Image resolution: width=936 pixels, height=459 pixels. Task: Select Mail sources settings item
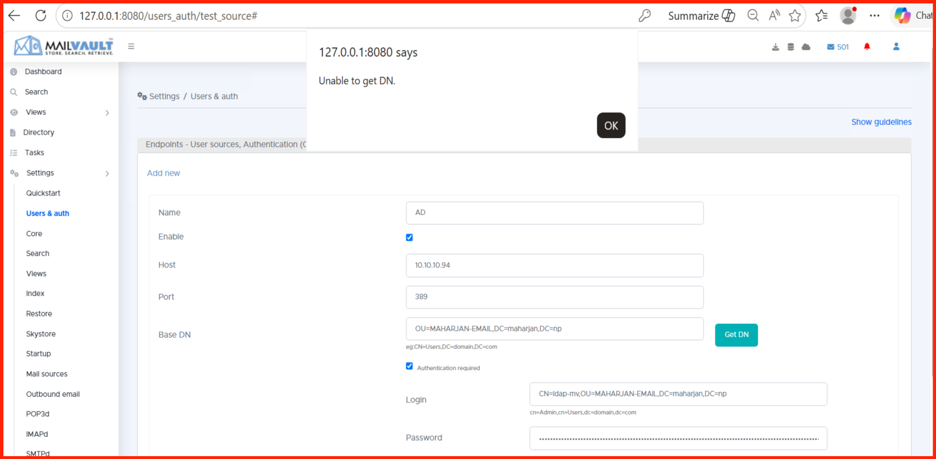(47, 374)
